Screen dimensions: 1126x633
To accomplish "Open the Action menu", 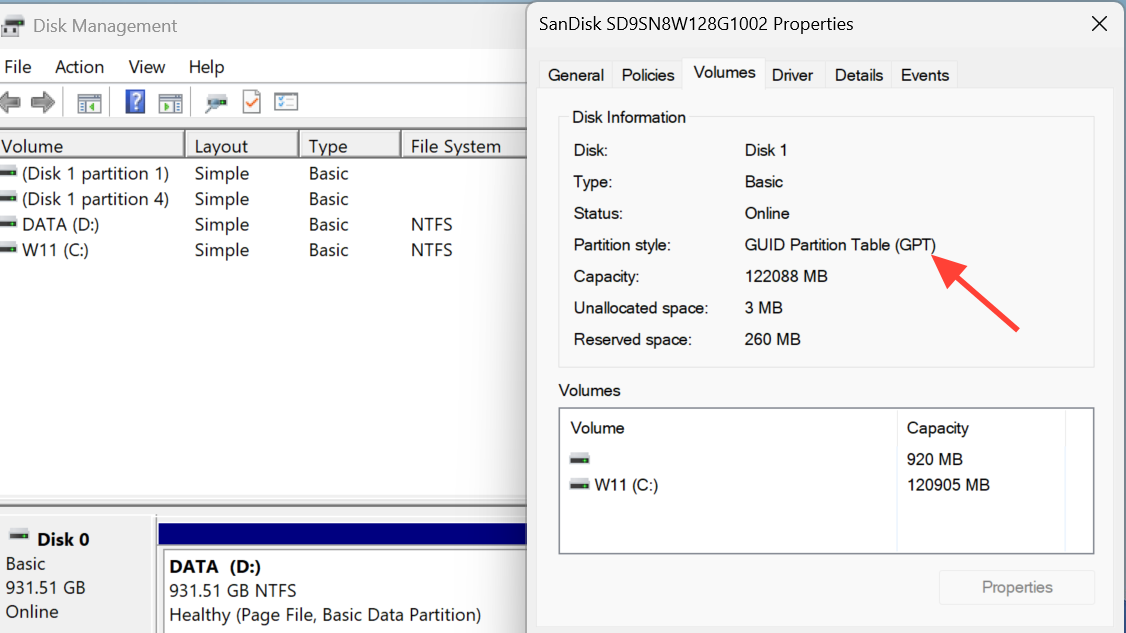I will [x=79, y=67].
